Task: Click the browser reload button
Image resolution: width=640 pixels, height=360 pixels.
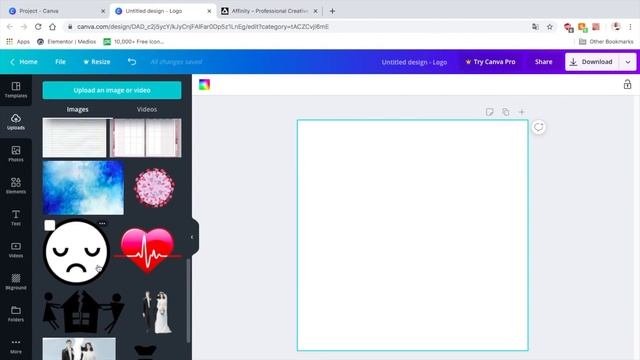Action: pos(38,27)
